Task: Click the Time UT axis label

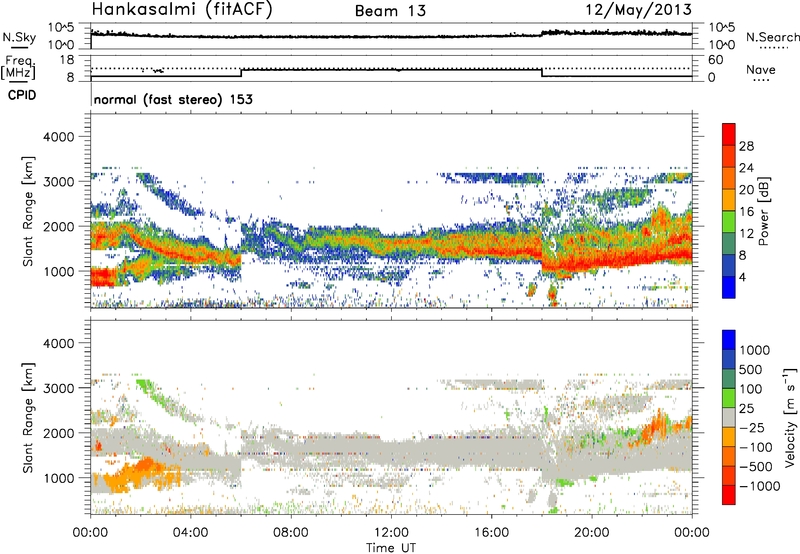Action: (x=391, y=548)
